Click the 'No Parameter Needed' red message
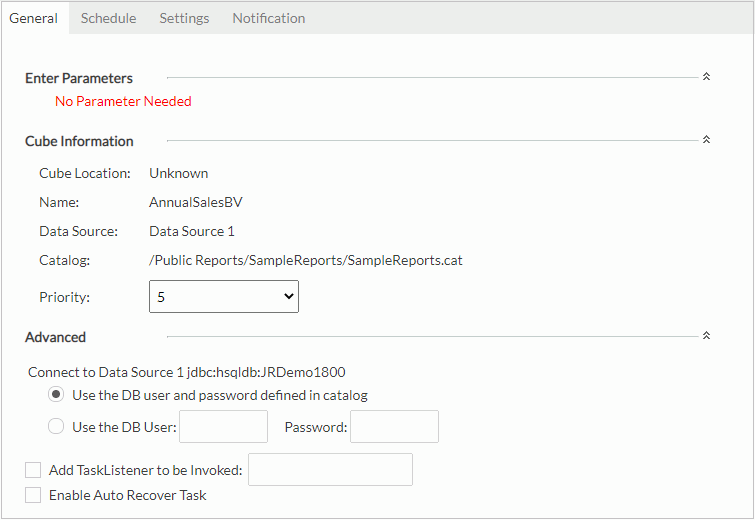755x520 pixels. coord(123,101)
